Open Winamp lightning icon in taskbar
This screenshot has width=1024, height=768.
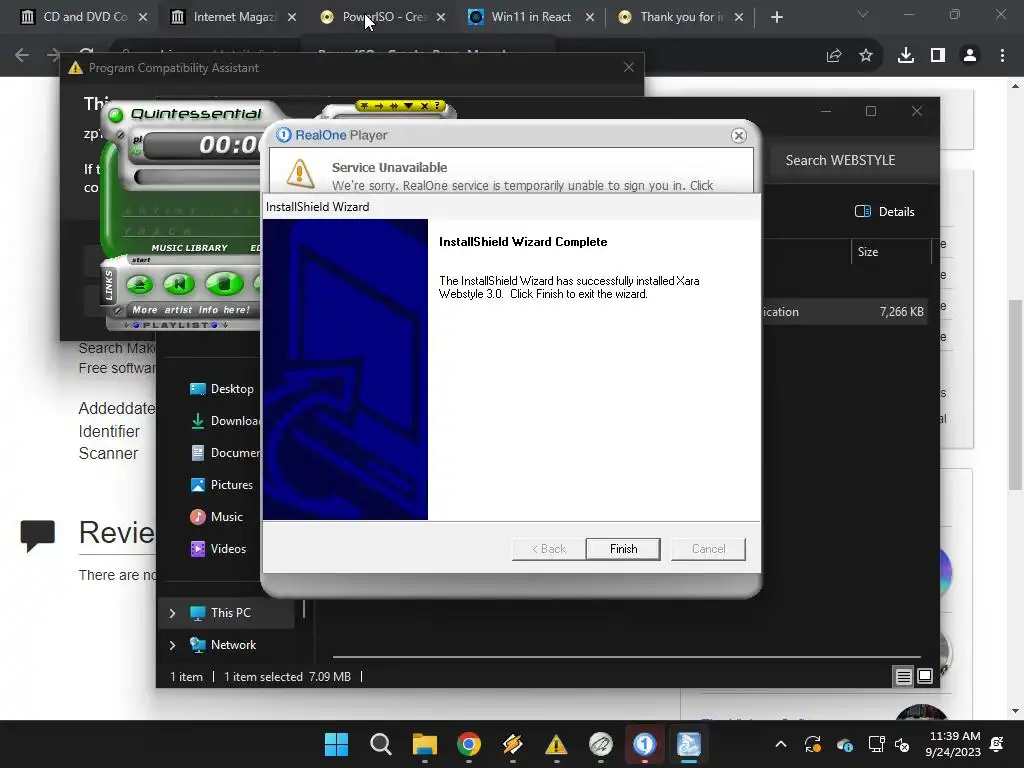point(513,744)
